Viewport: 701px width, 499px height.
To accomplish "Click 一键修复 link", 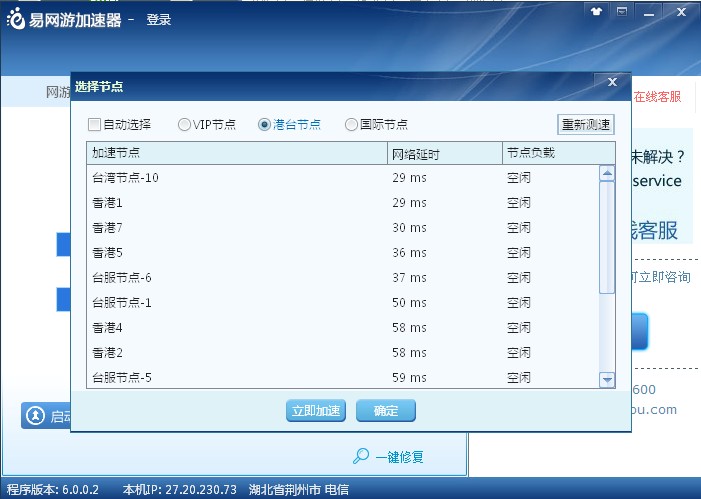I will pyautogui.click(x=399, y=457).
